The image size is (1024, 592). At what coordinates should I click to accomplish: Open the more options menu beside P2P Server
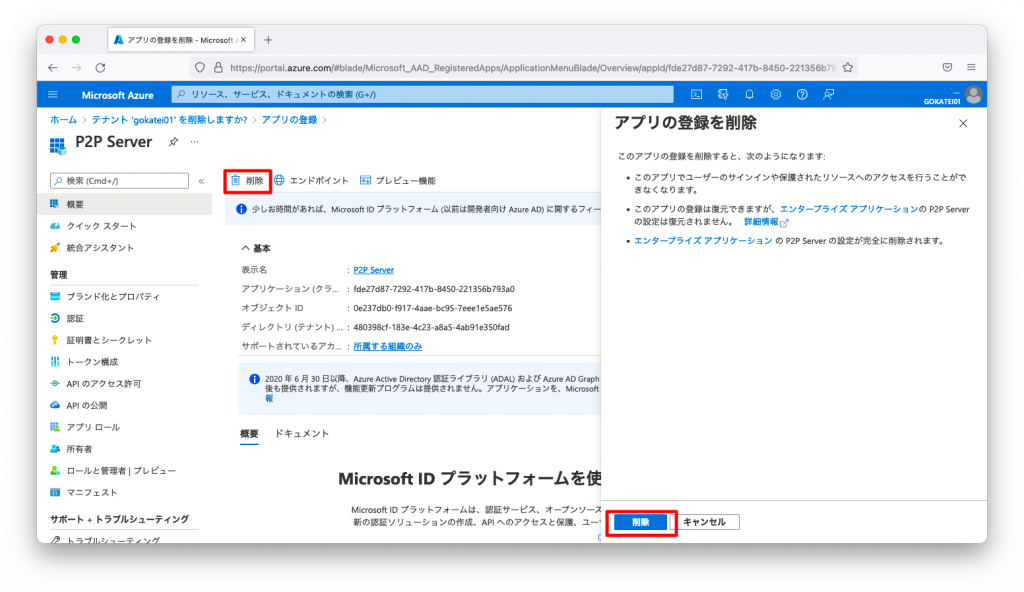point(194,141)
